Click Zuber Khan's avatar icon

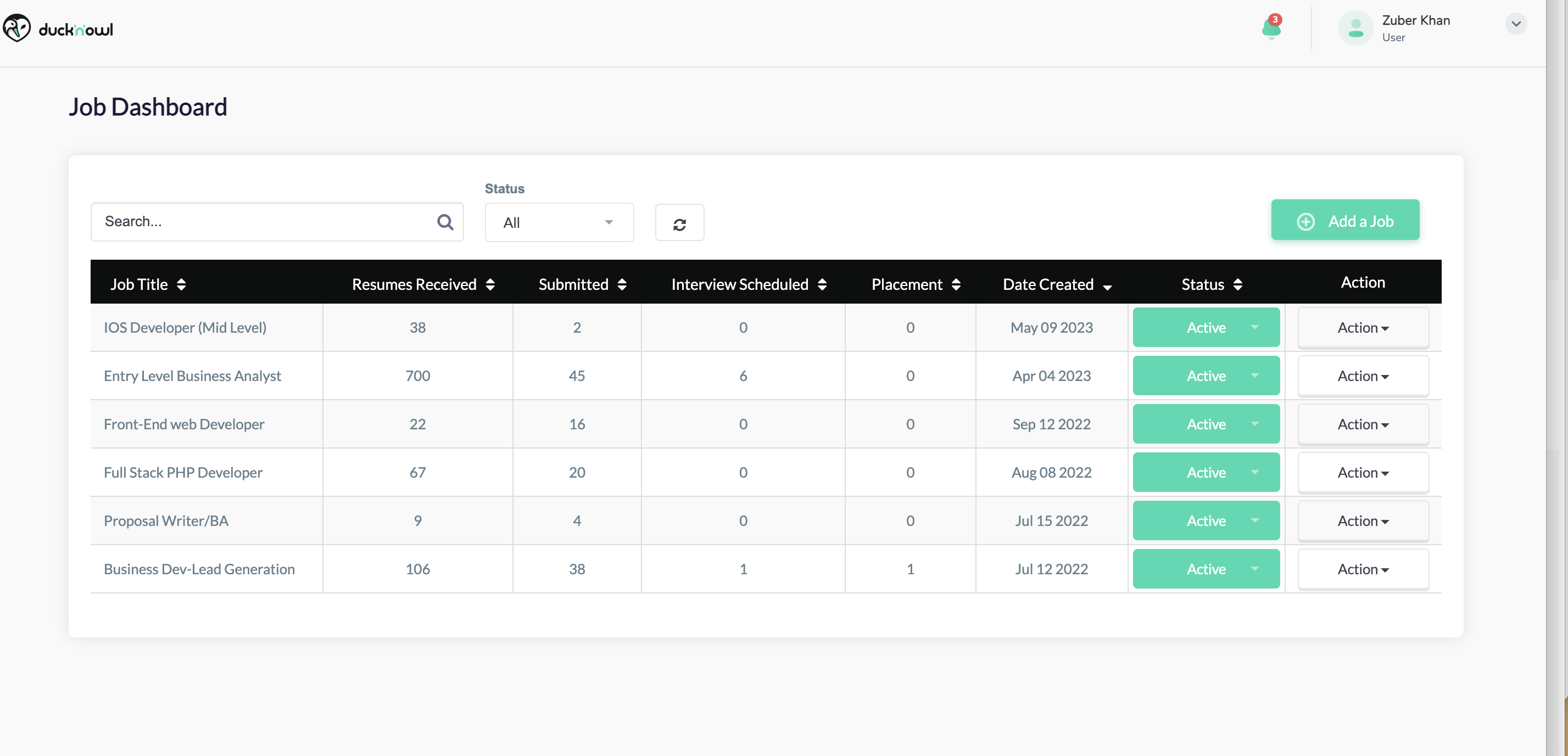(x=1355, y=29)
